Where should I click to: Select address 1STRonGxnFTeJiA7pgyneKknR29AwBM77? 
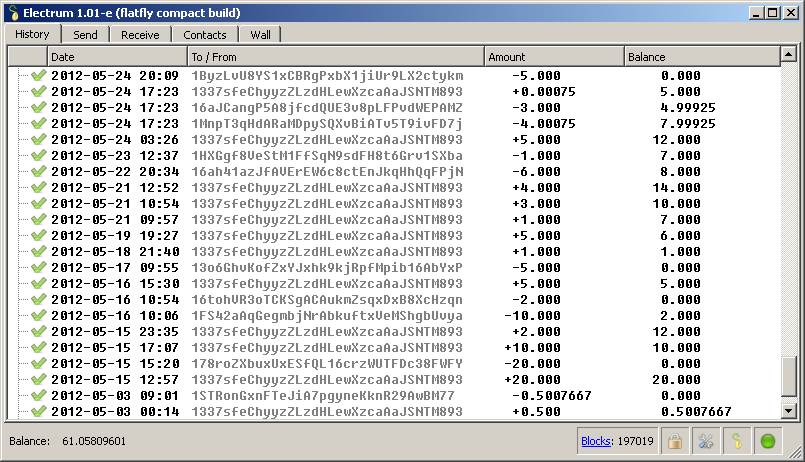coord(323,396)
